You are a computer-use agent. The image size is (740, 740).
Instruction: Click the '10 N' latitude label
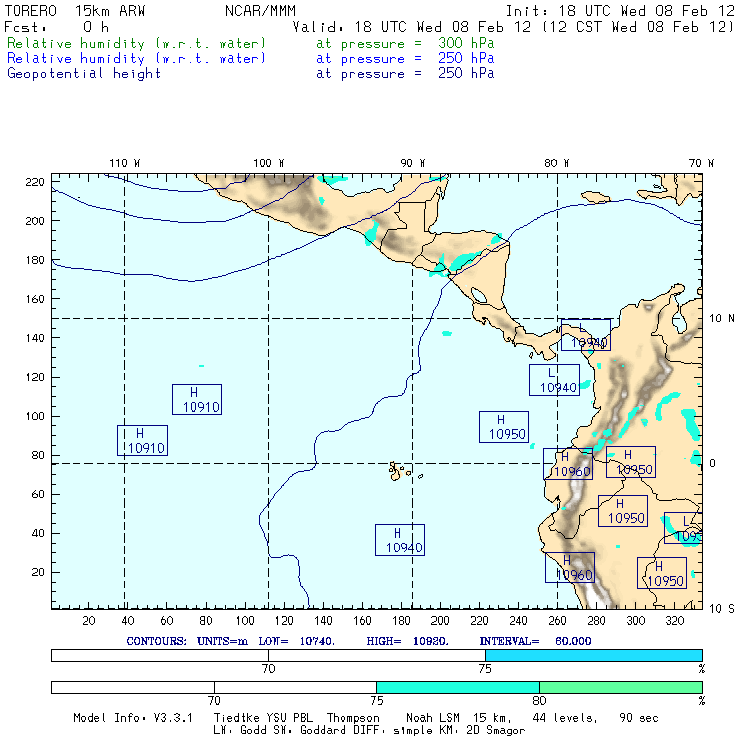722,319
